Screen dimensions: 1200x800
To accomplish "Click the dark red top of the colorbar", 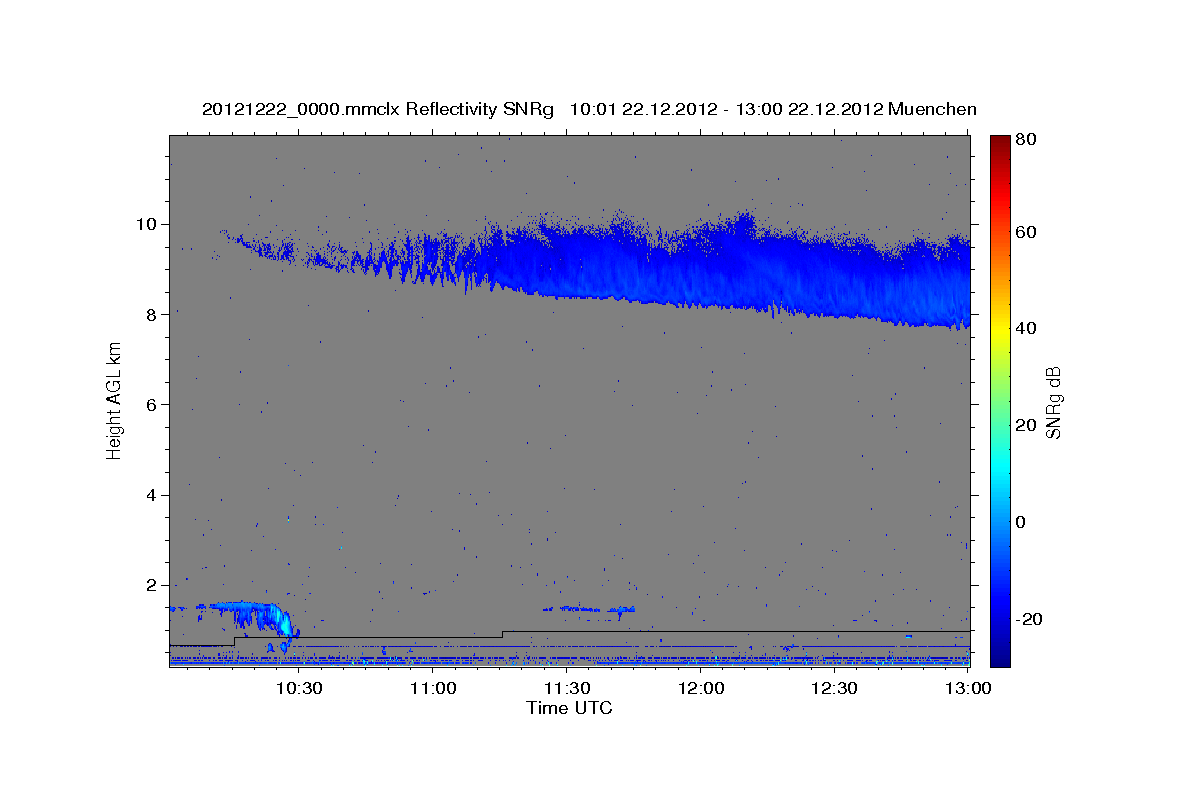I will point(1000,142).
